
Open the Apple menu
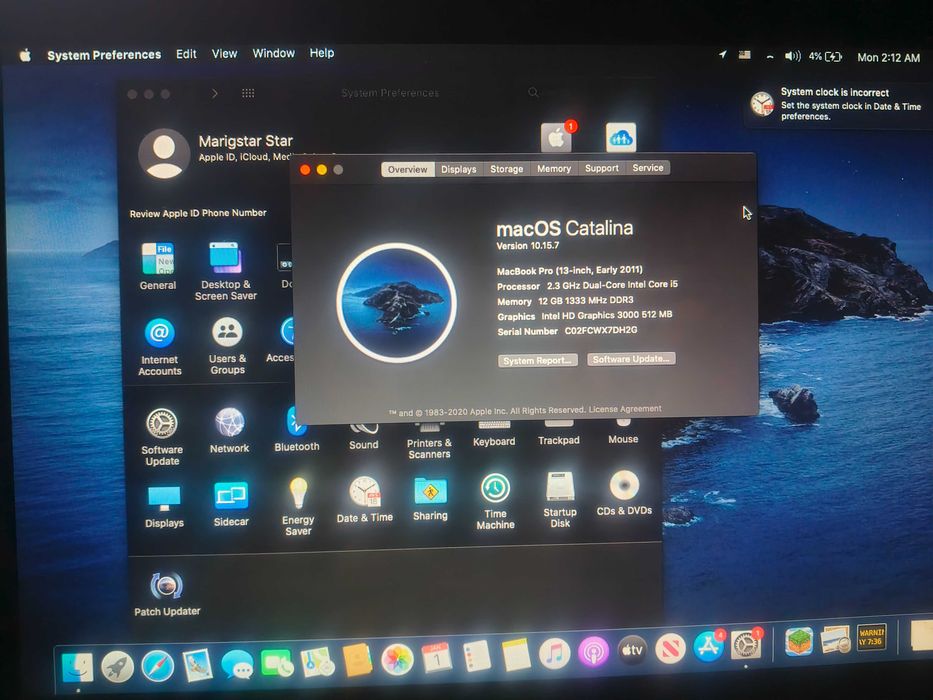tap(25, 56)
